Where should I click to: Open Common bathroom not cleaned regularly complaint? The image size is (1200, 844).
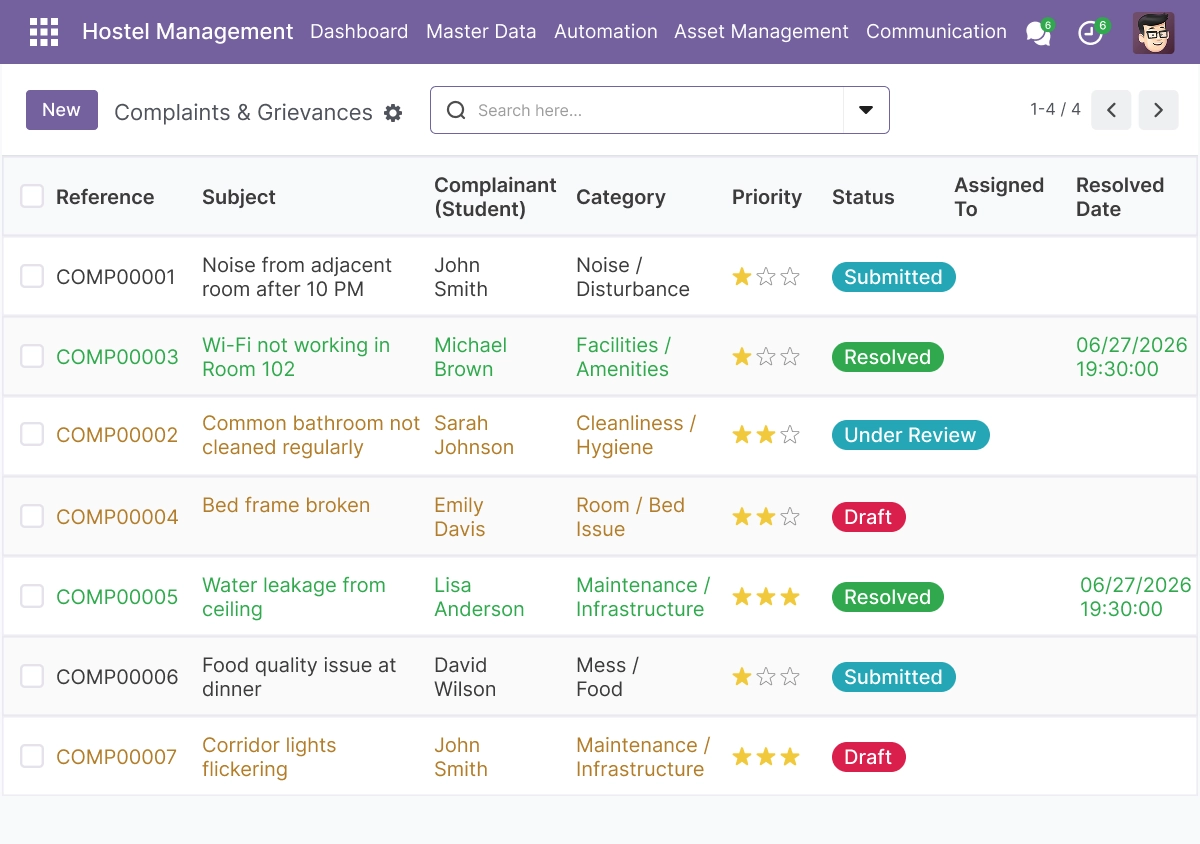point(311,435)
